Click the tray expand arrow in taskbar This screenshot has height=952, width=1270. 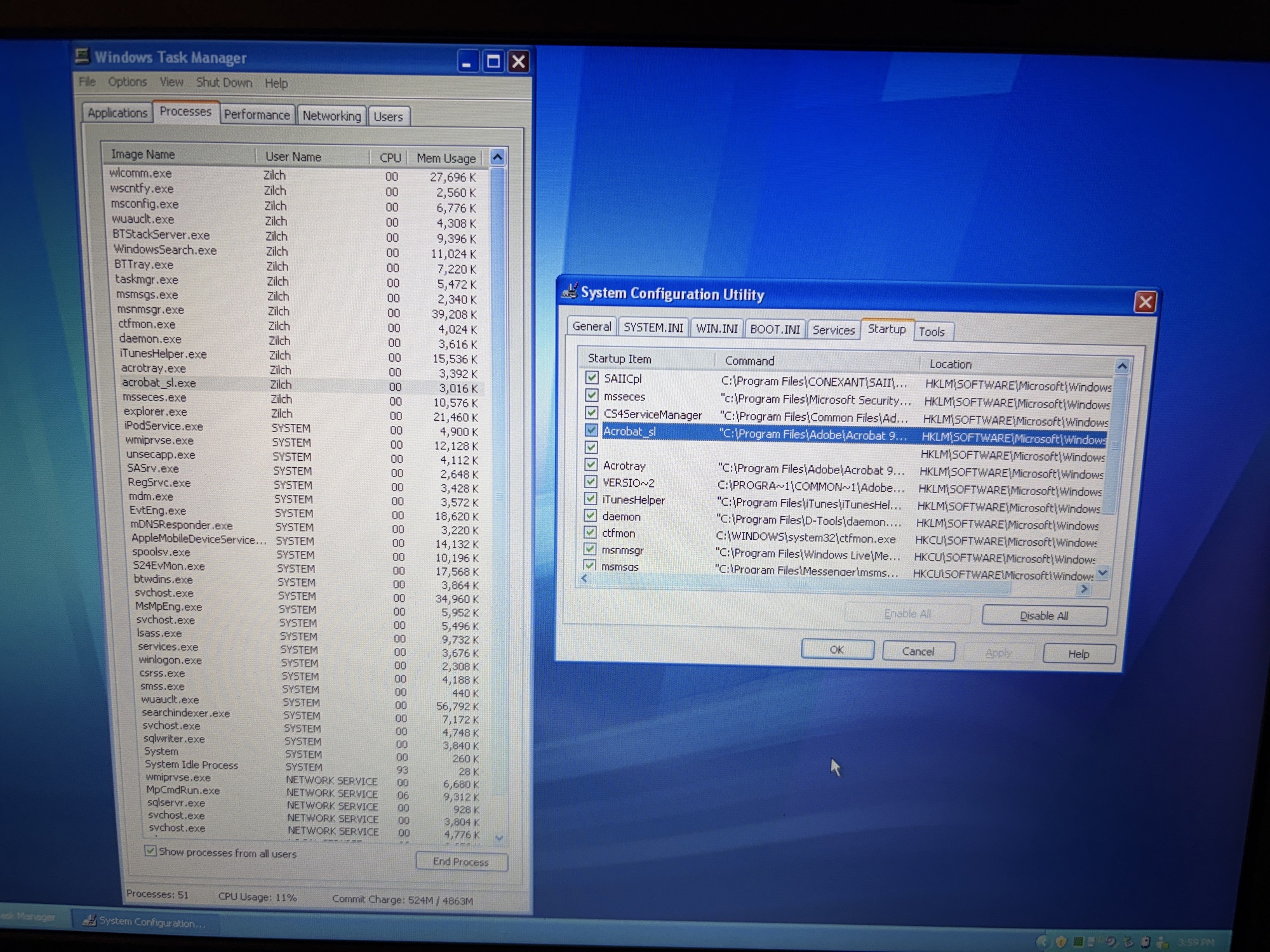[1043, 941]
